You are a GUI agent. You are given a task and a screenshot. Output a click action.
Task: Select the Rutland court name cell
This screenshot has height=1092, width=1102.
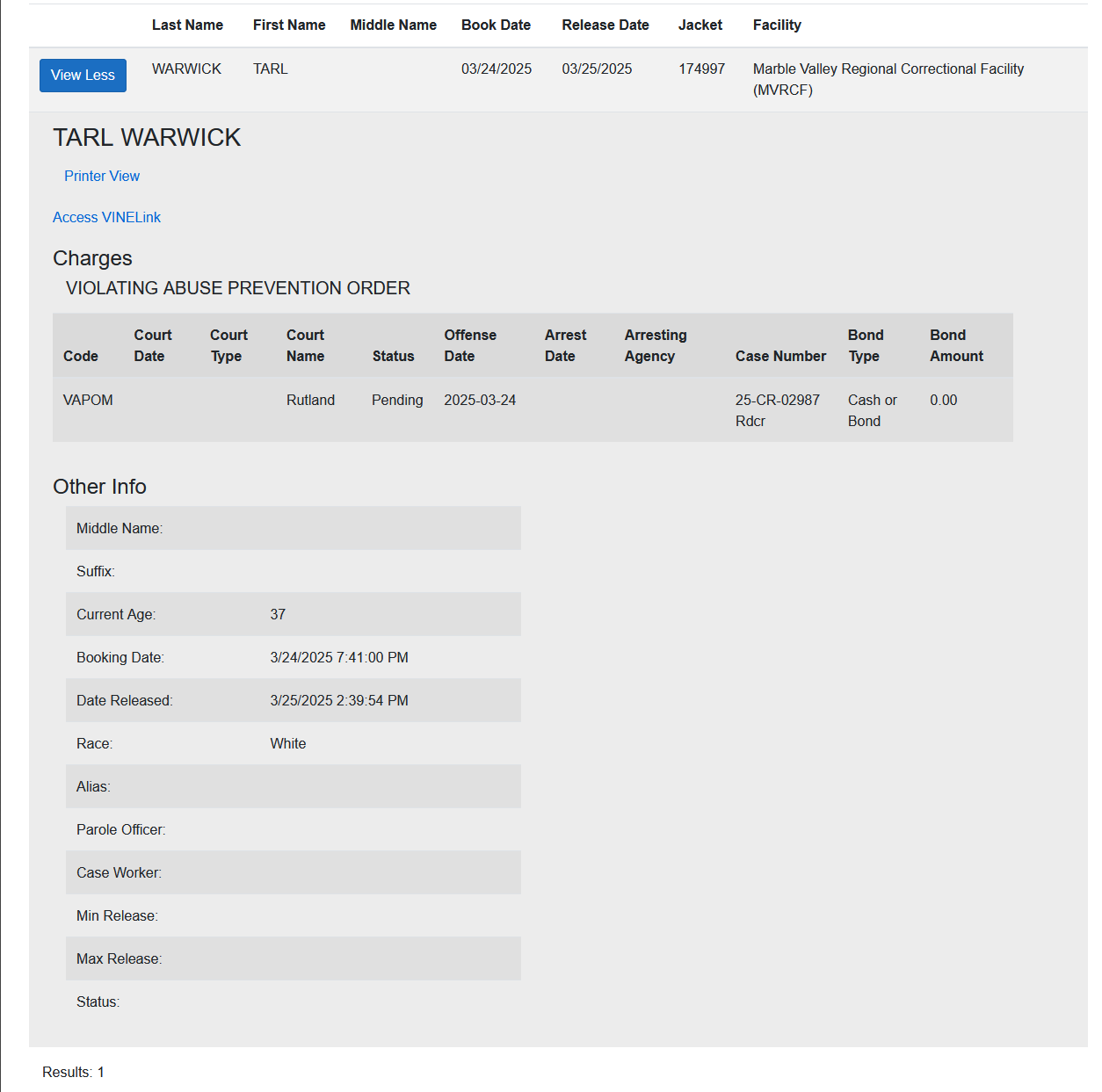click(x=310, y=400)
